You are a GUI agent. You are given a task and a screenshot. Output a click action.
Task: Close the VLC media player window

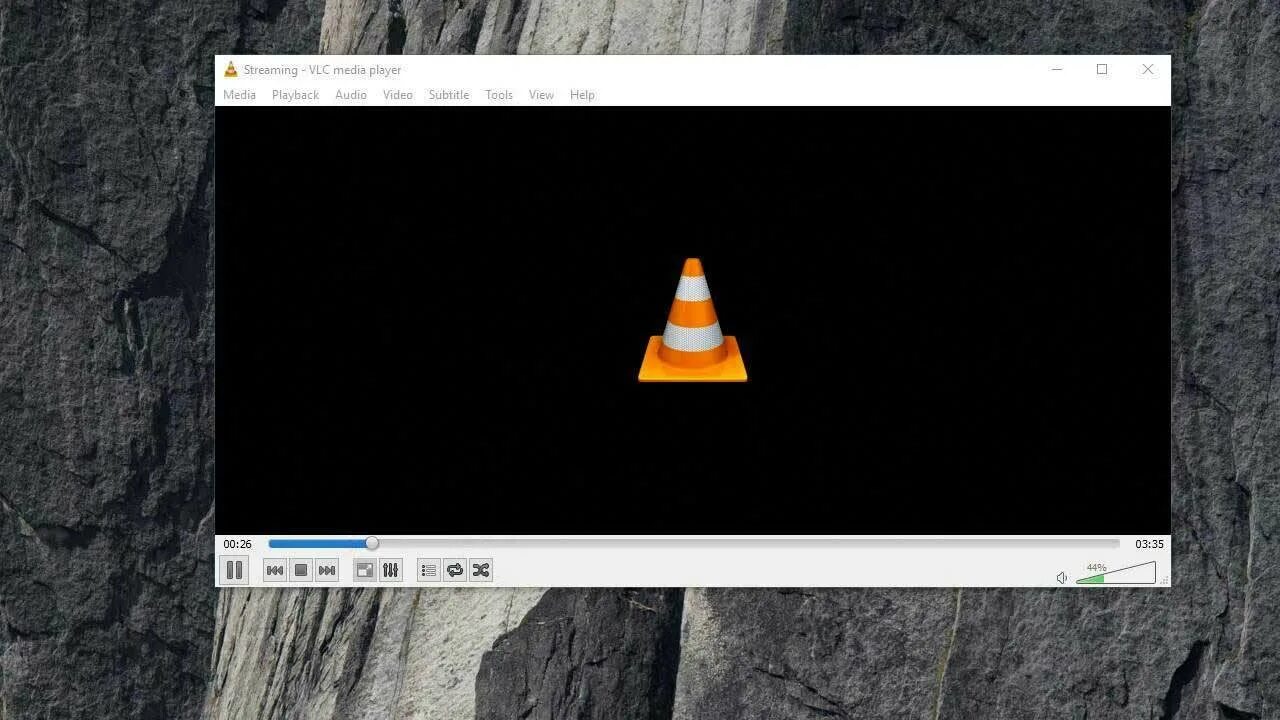coord(1148,69)
